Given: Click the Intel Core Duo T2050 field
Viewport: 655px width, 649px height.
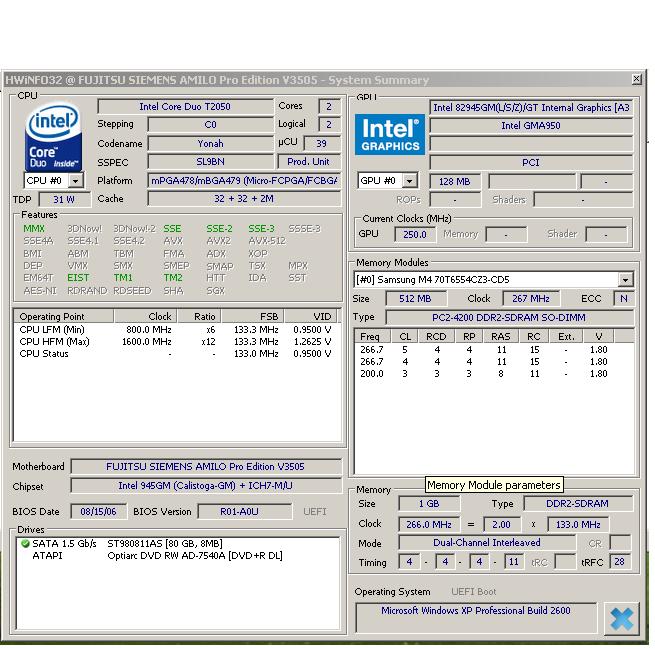Looking at the screenshot, I should (185, 106).
